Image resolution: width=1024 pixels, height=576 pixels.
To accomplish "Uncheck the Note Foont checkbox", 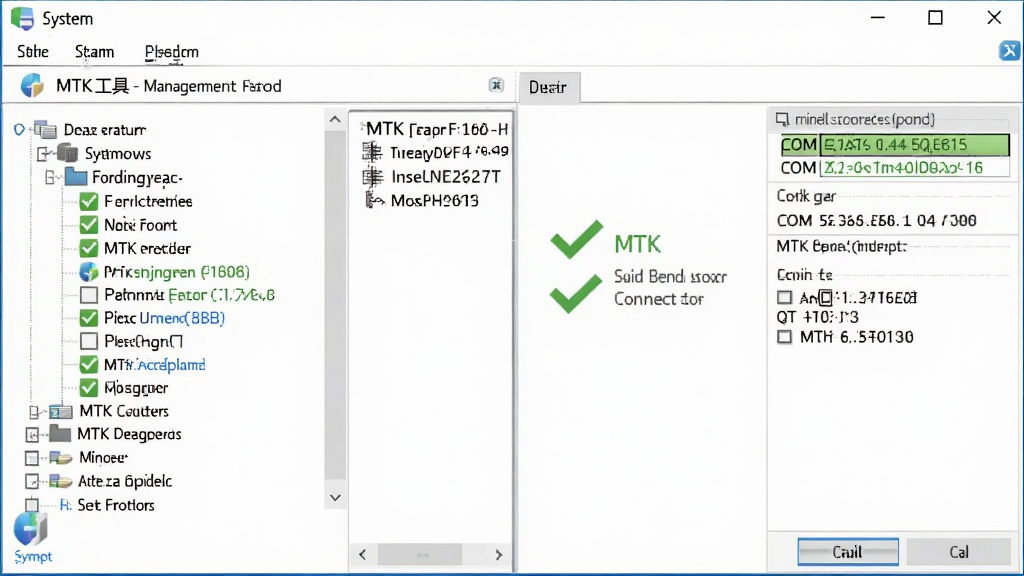I will (x=89, y=225).
